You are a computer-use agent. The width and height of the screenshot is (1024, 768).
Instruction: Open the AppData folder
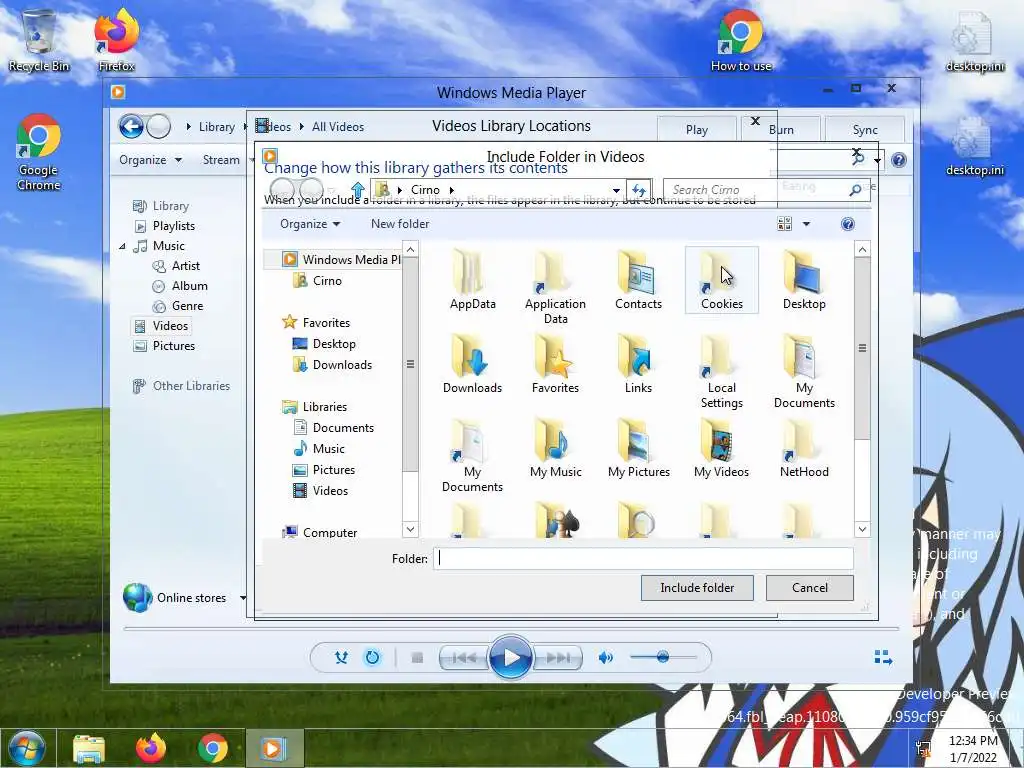pos(472,281)
